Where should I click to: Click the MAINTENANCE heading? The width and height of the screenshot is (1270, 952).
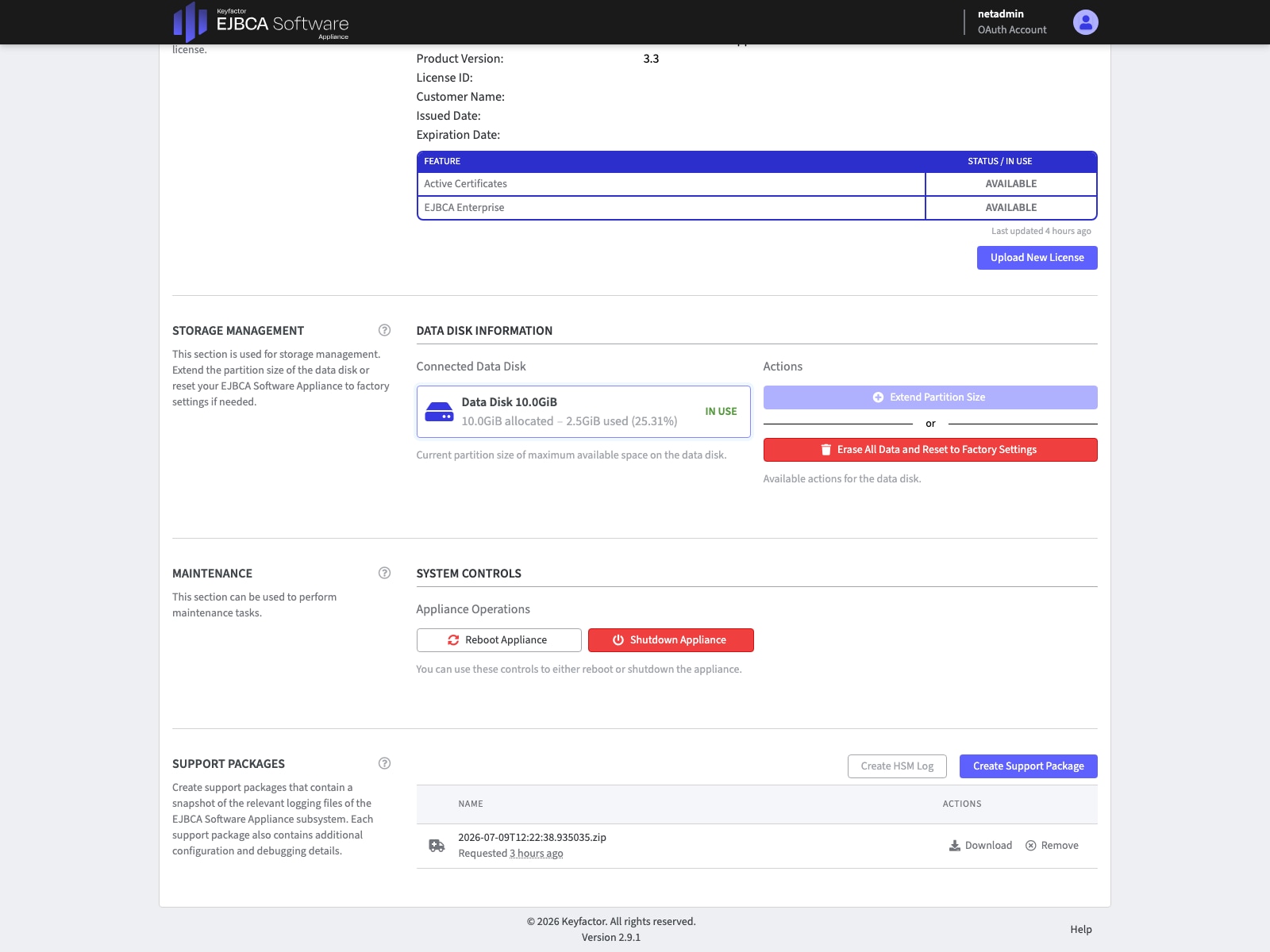pos(212,574)
